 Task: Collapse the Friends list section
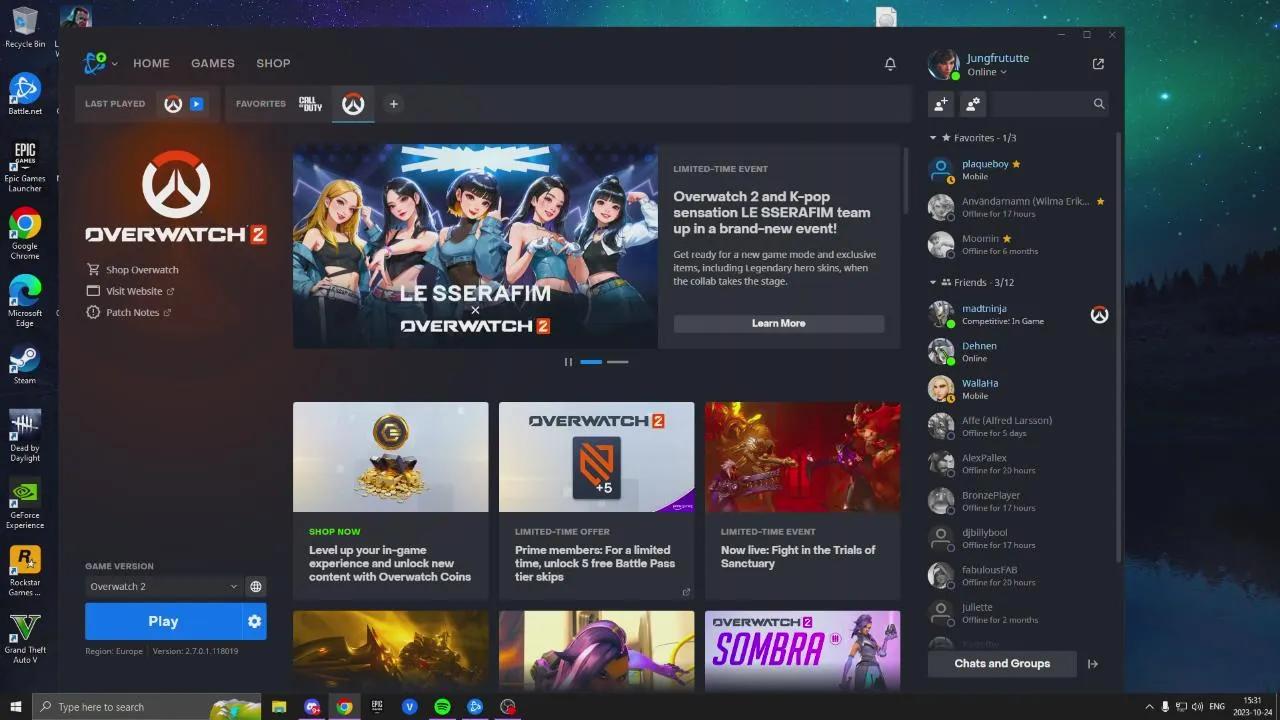933,283
